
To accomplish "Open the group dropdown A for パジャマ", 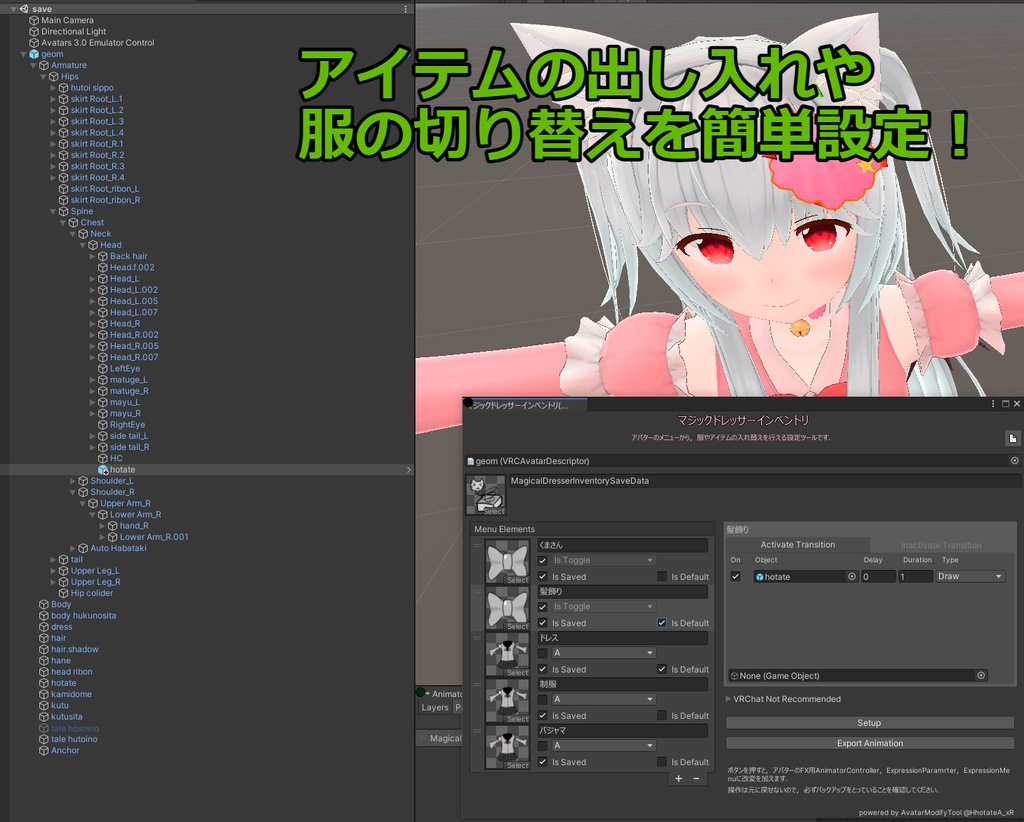I will pyautogui.click(x=603, y=746).
